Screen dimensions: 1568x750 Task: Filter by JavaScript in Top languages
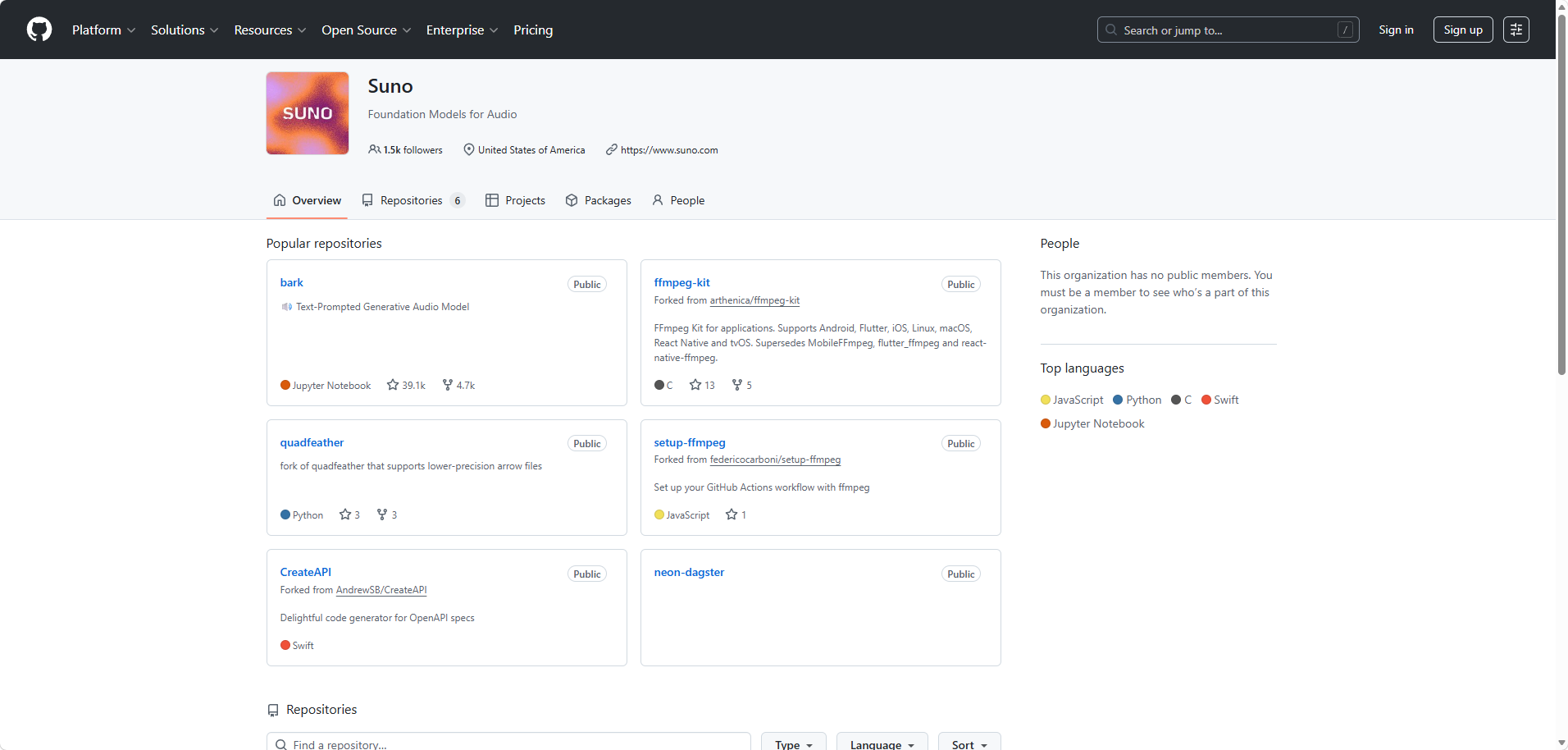click(1072, 400)
